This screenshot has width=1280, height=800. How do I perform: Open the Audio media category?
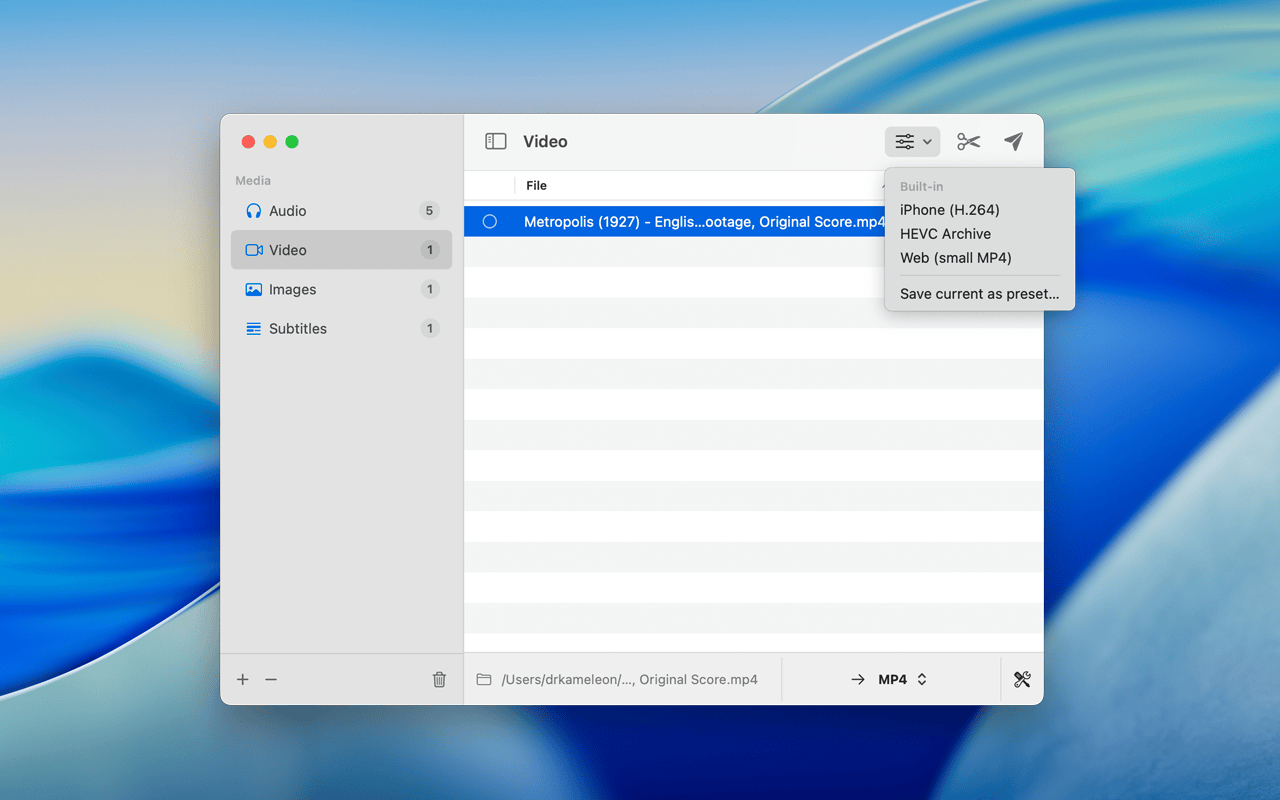coord(341,211)
